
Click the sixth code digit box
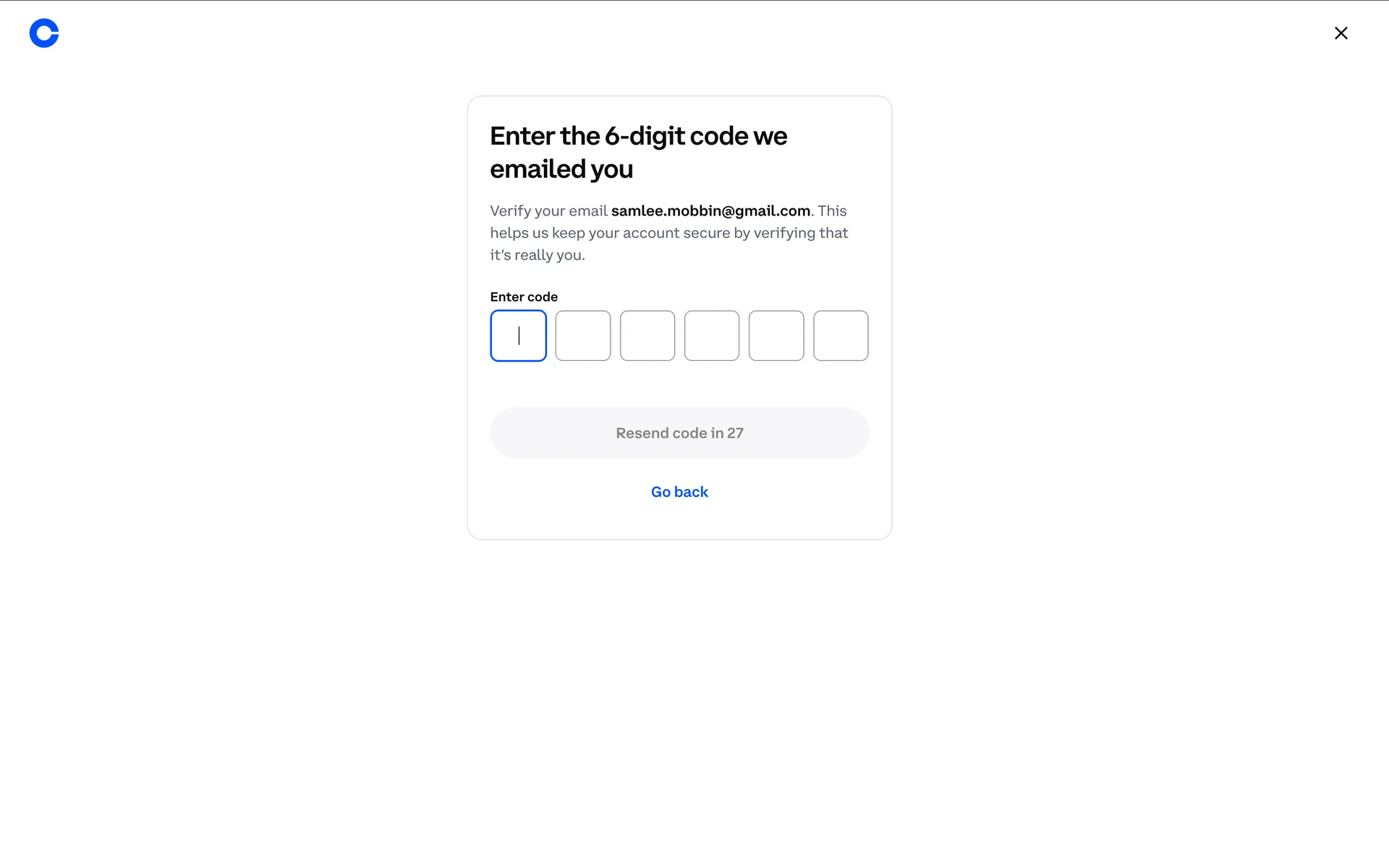coord(841,336)
